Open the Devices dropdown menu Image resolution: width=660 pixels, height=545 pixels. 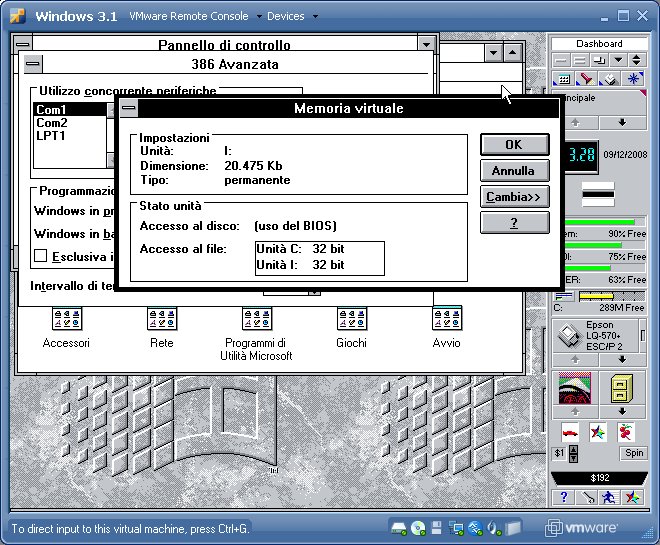click(292, 16)
